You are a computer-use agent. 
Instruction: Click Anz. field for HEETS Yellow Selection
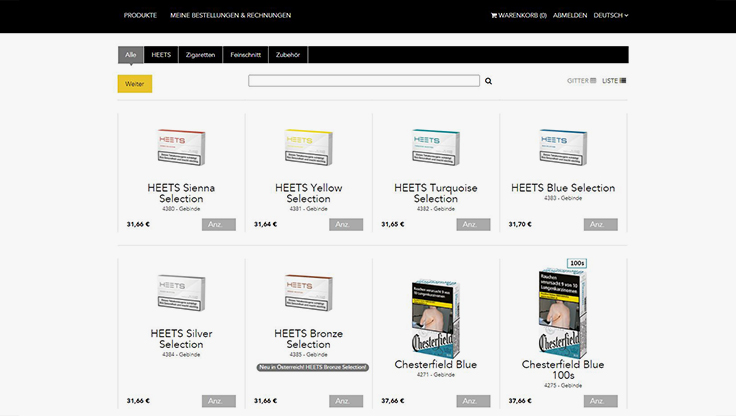[x=346, y=224]
